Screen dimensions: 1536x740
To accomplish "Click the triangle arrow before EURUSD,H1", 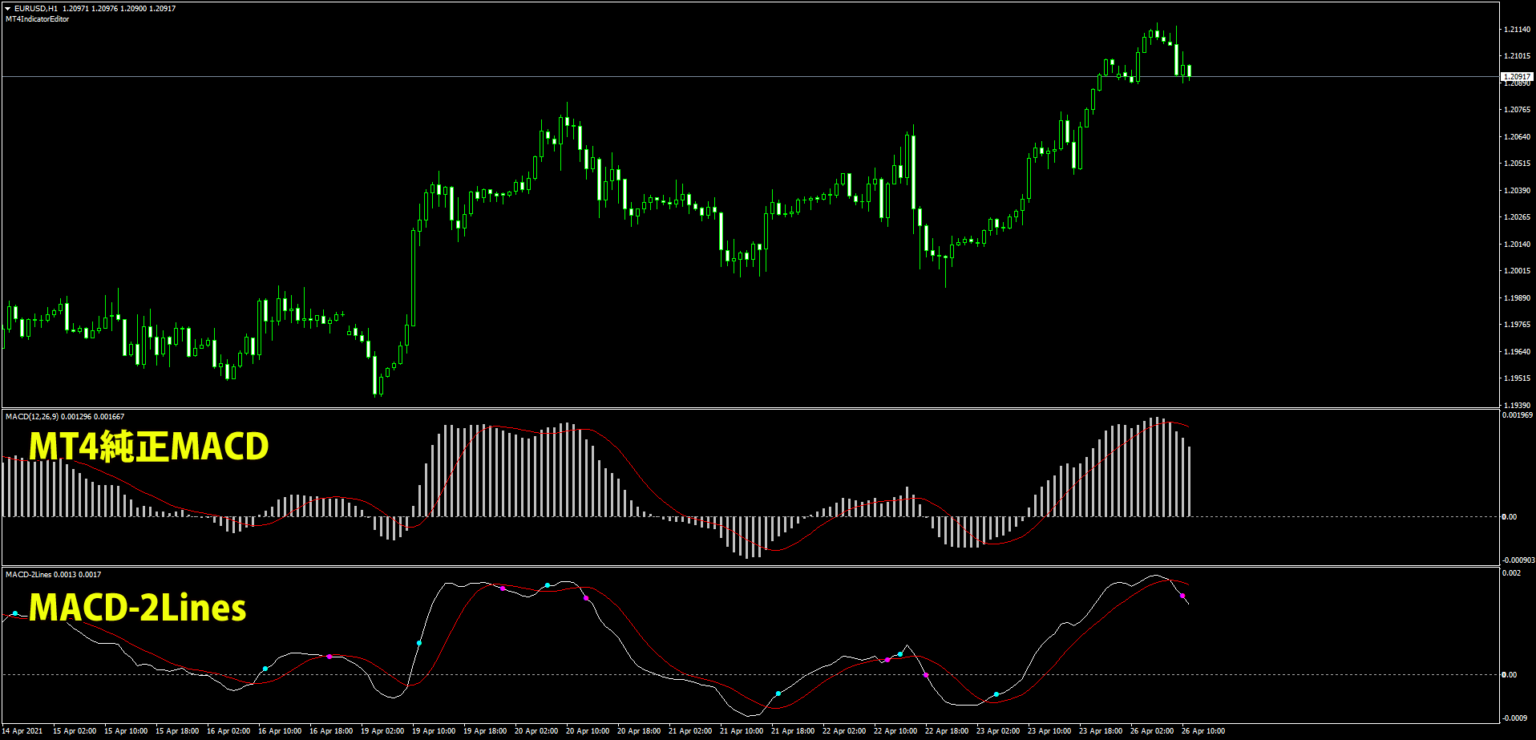I will 8,8.
